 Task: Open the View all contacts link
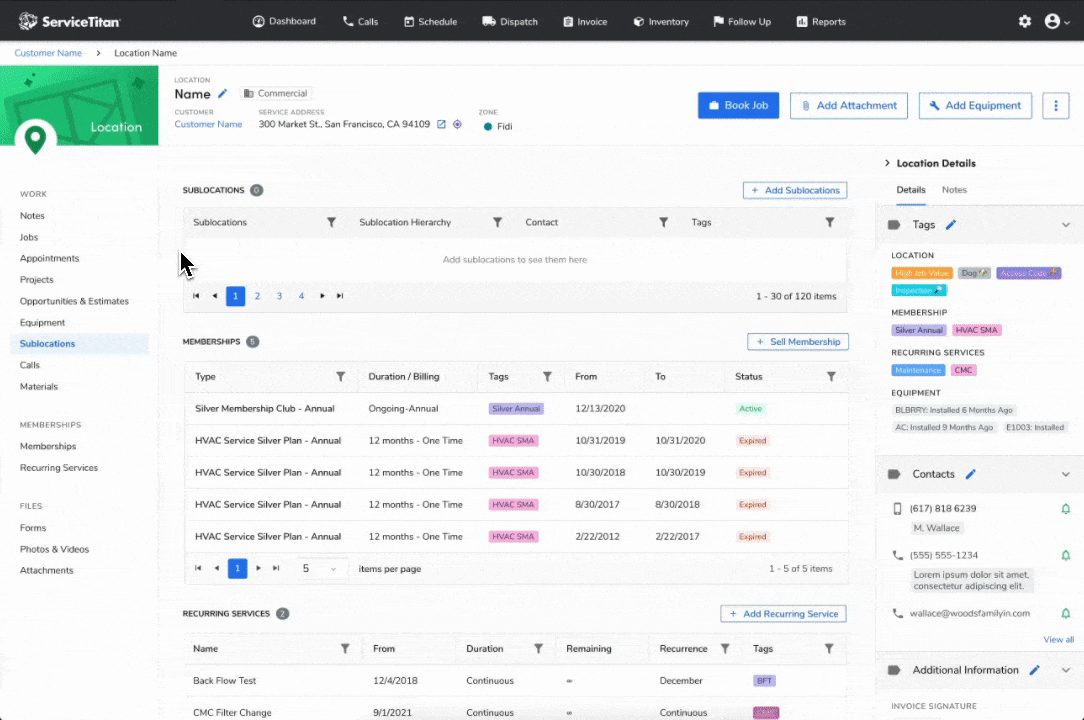(x=1058, y=639)
